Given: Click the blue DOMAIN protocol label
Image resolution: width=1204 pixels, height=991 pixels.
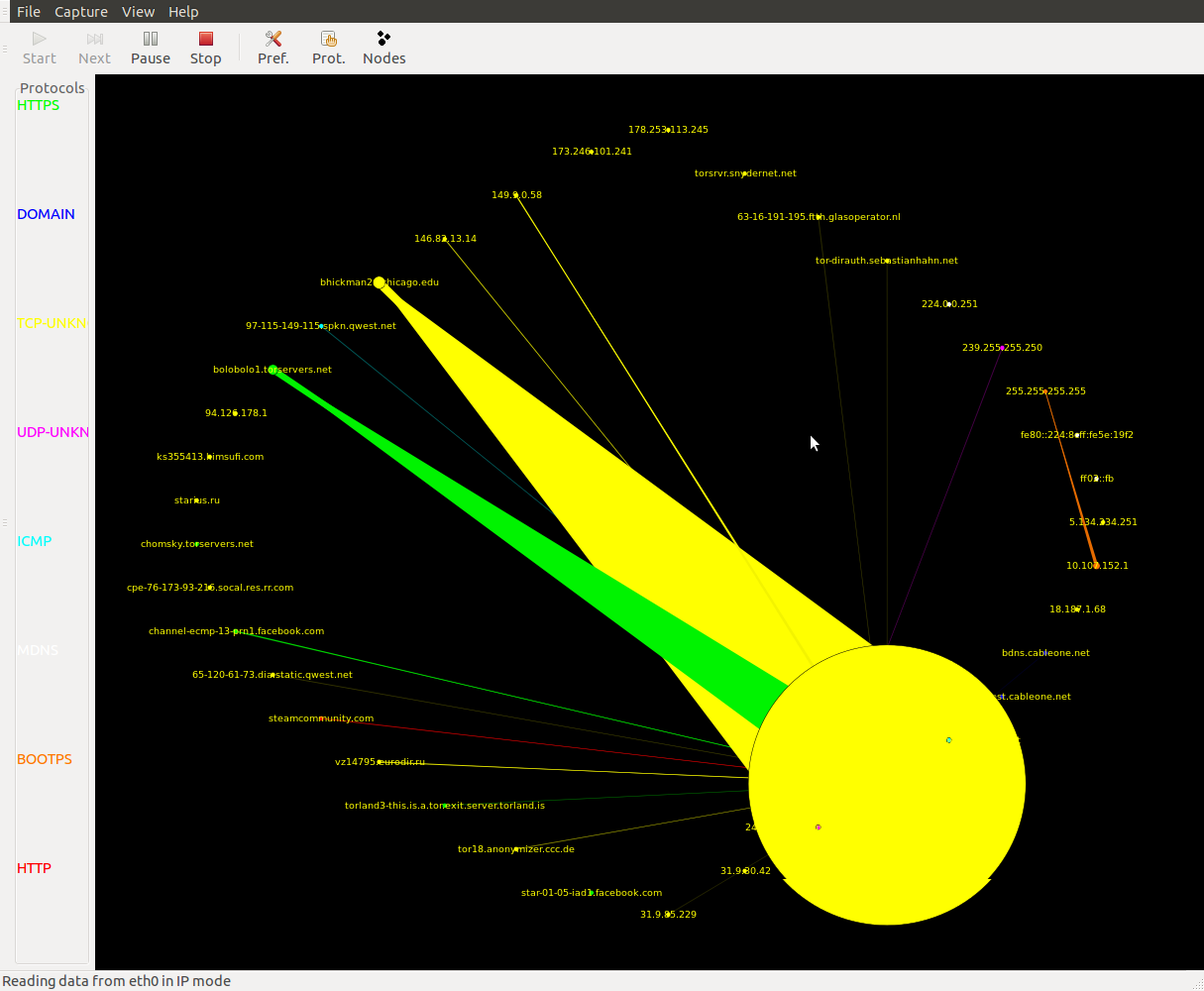Looking at the screenshot, I should click(x=46, y=214).
